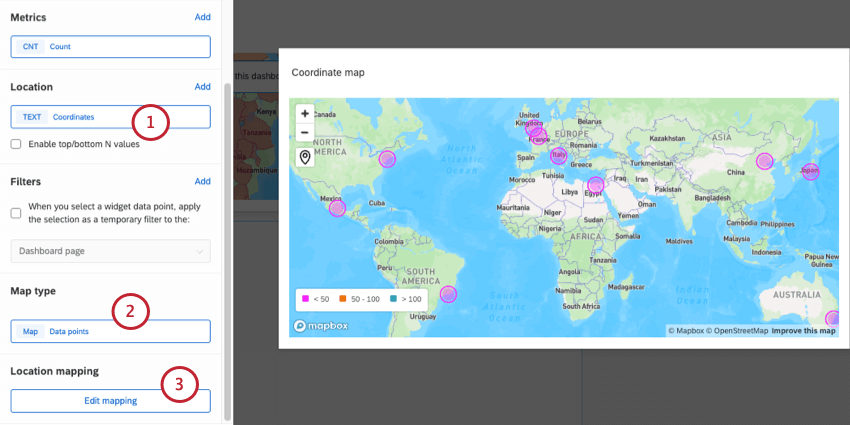
Task: Select the data point over United Kingdom
Action: [x=533, y=128]
